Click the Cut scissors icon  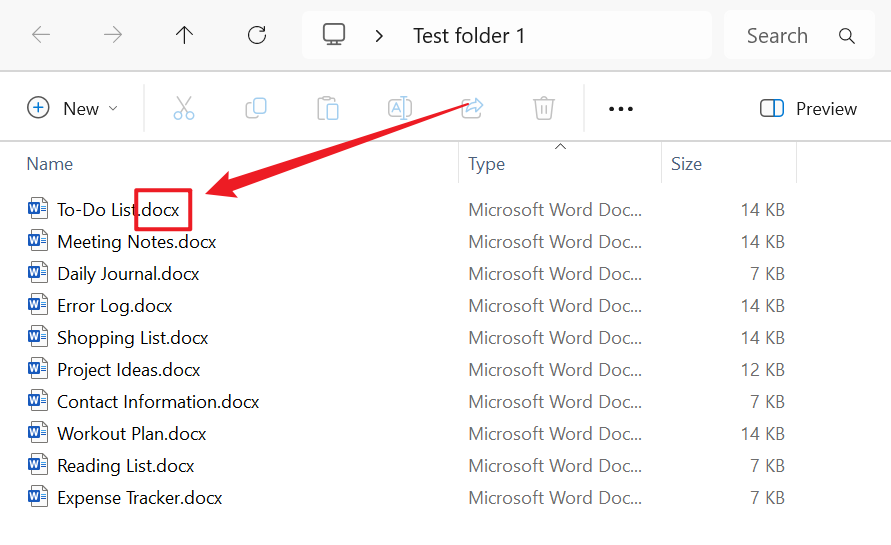(184, 108)
